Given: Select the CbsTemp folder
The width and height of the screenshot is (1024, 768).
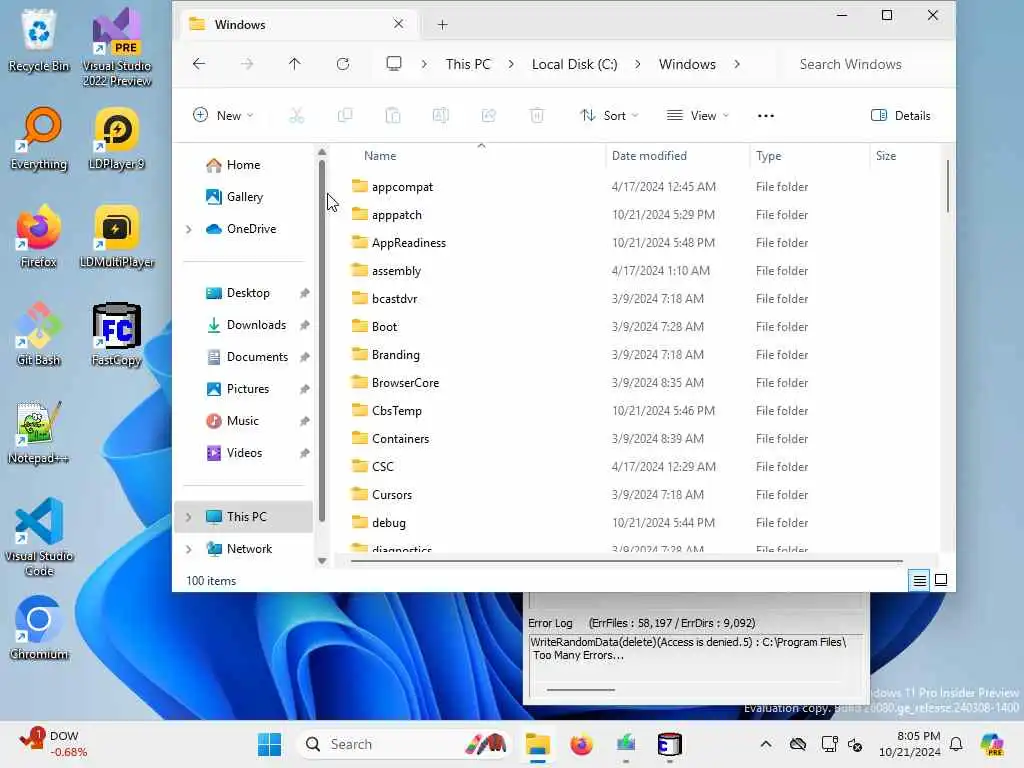Looking at the screenshot, I should click(x=396, y=411).
